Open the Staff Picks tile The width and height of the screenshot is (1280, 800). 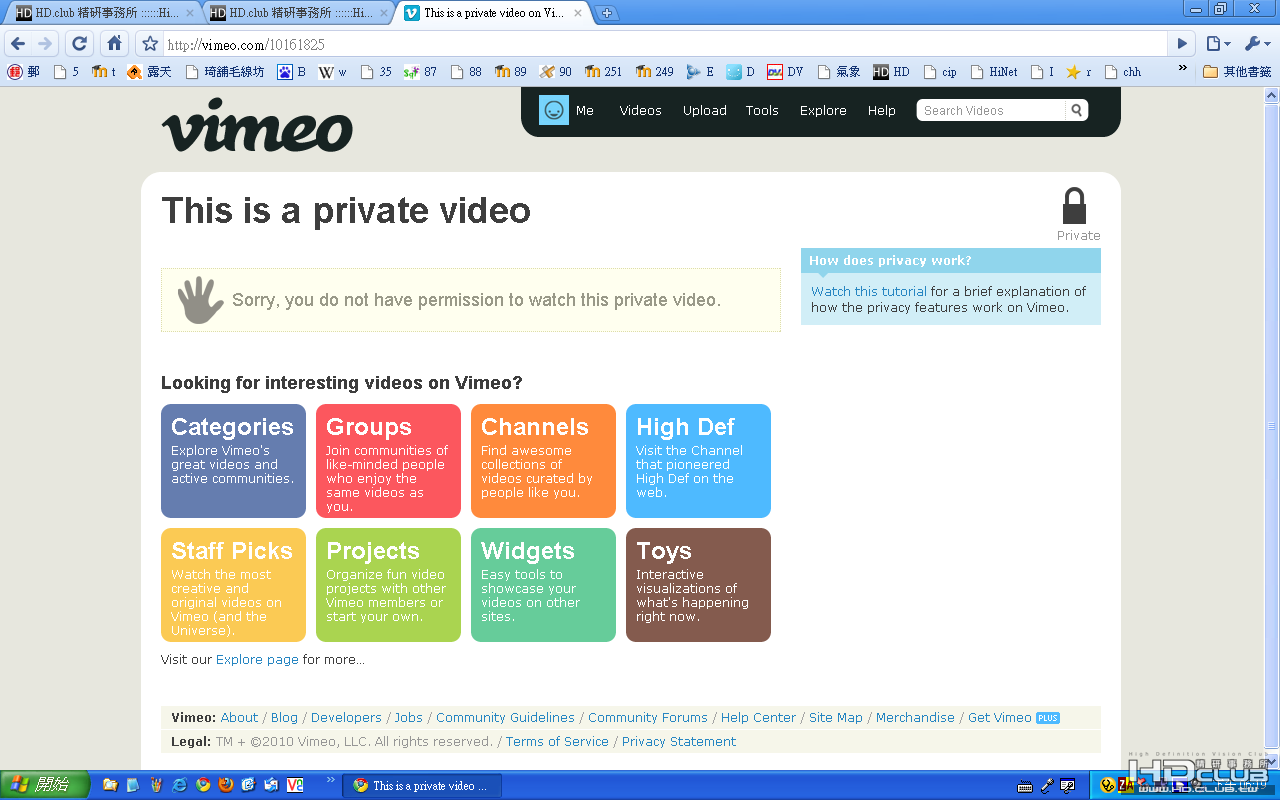click(233, 585)
